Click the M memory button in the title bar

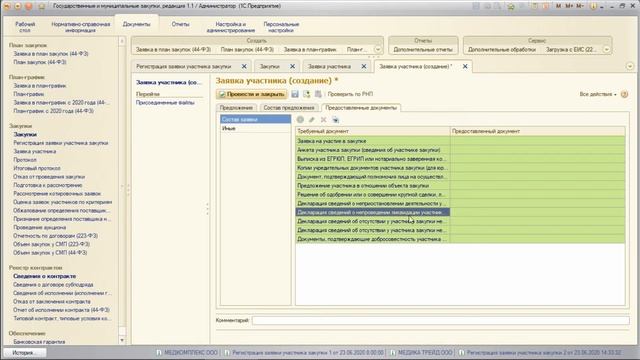pyautogui.click(x=558, y=6)
